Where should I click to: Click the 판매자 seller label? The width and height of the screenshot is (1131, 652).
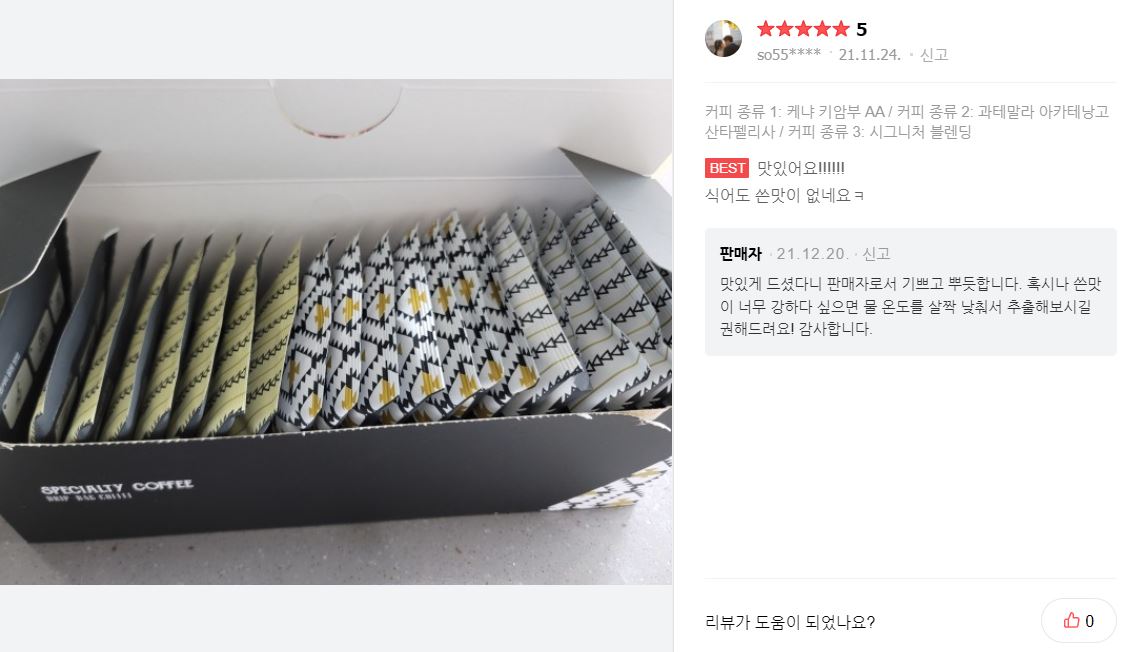tap(741, 254)
